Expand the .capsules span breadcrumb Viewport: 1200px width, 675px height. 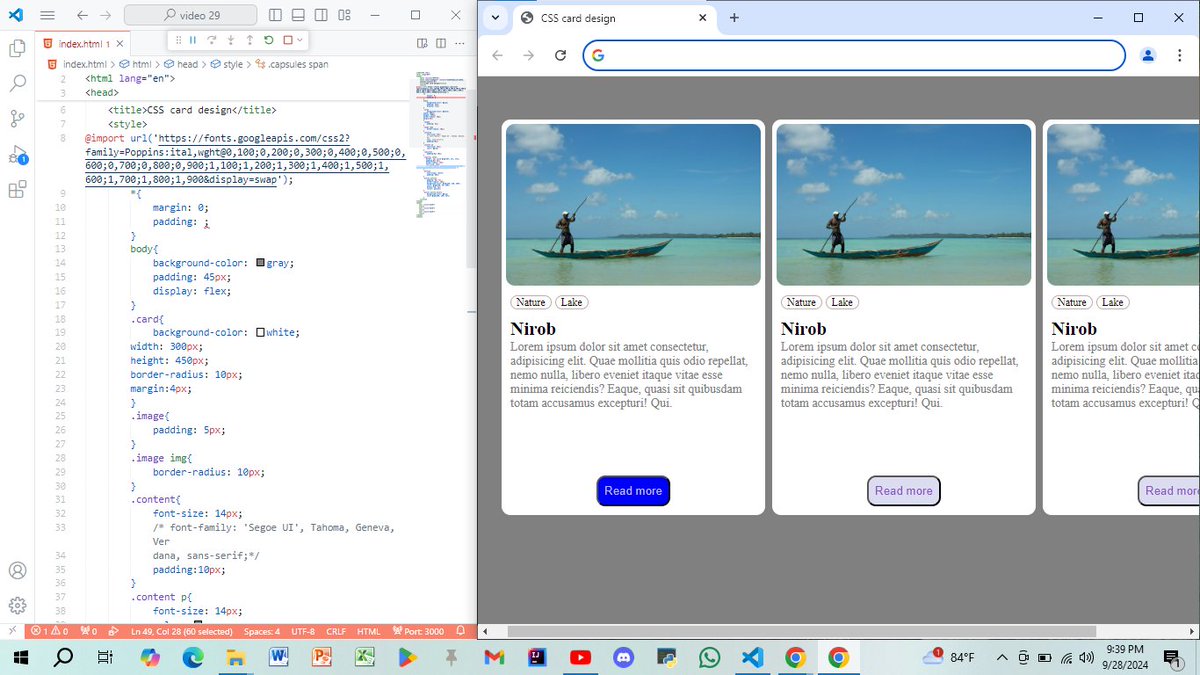point(292,64)
